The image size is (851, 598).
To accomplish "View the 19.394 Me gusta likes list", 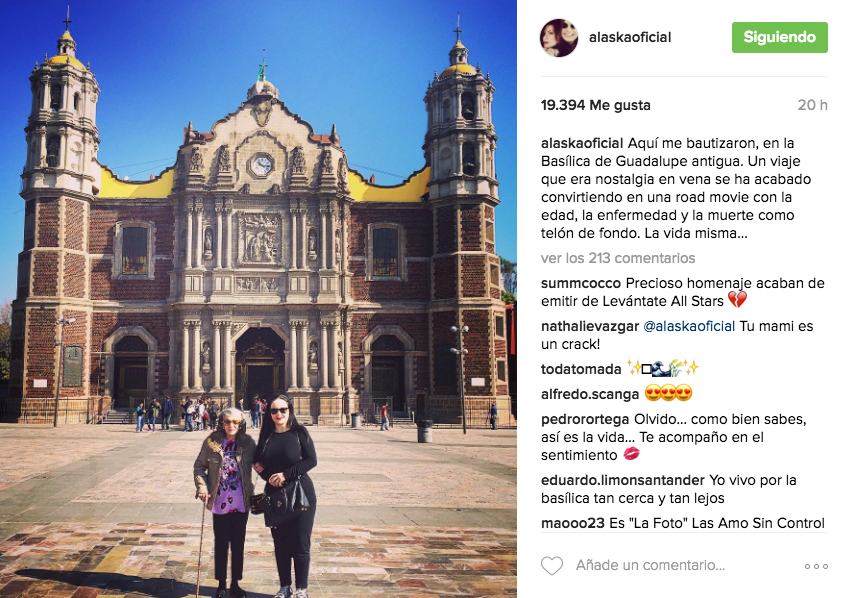I will point(595,105).
